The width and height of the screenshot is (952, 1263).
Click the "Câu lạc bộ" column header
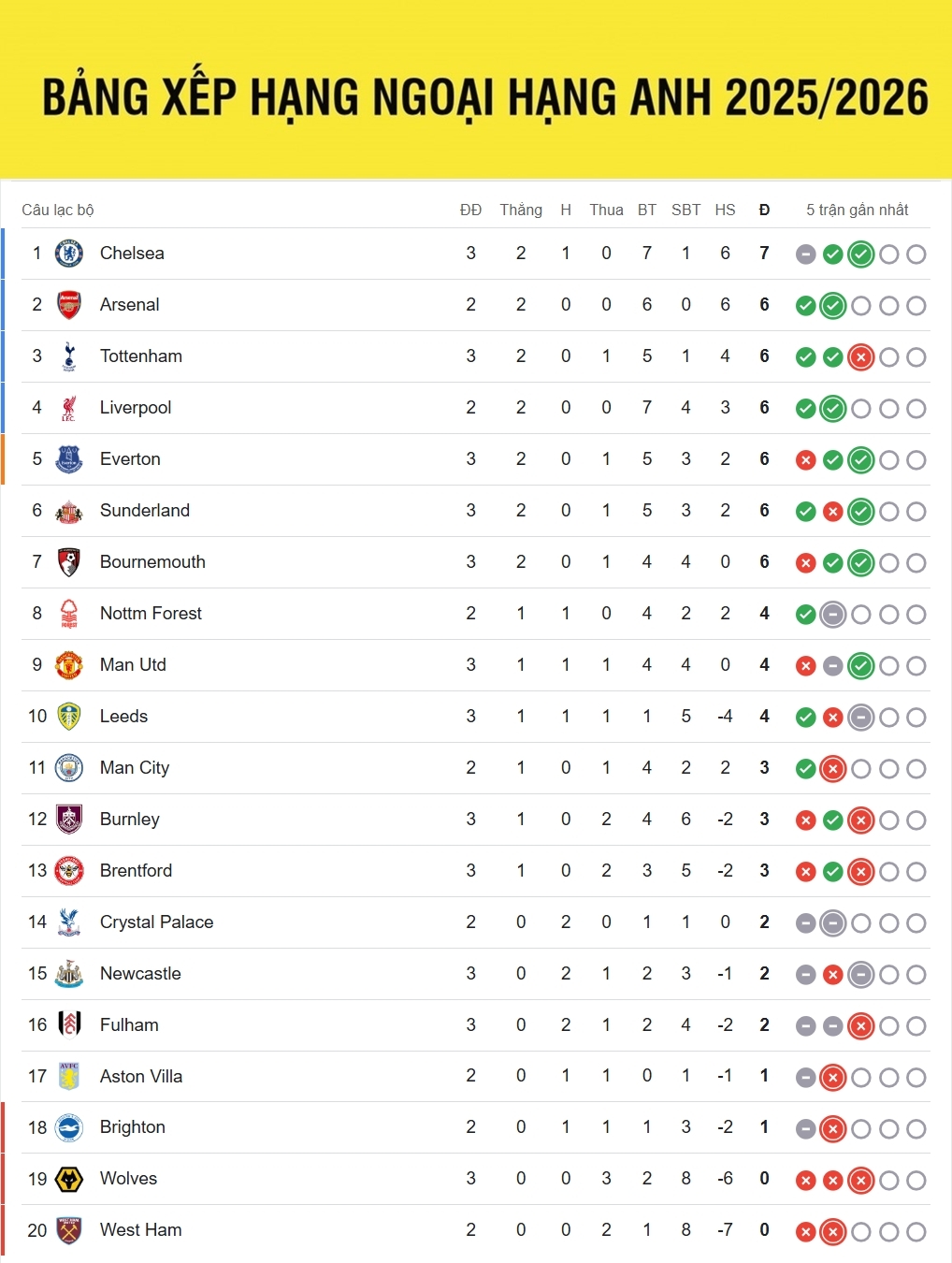(x=58, y=210)
